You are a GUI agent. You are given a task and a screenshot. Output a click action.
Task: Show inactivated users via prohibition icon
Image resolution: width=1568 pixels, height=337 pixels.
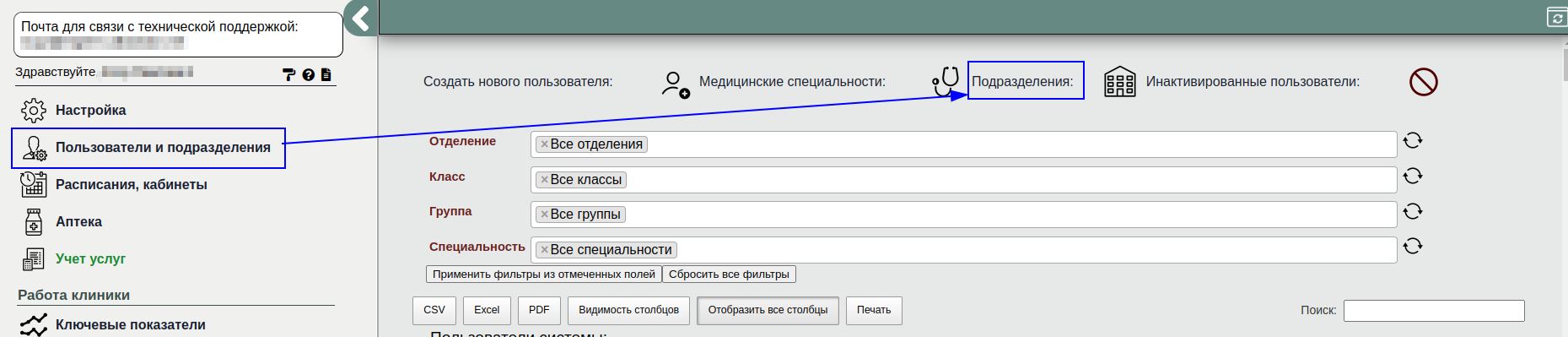1424,82
